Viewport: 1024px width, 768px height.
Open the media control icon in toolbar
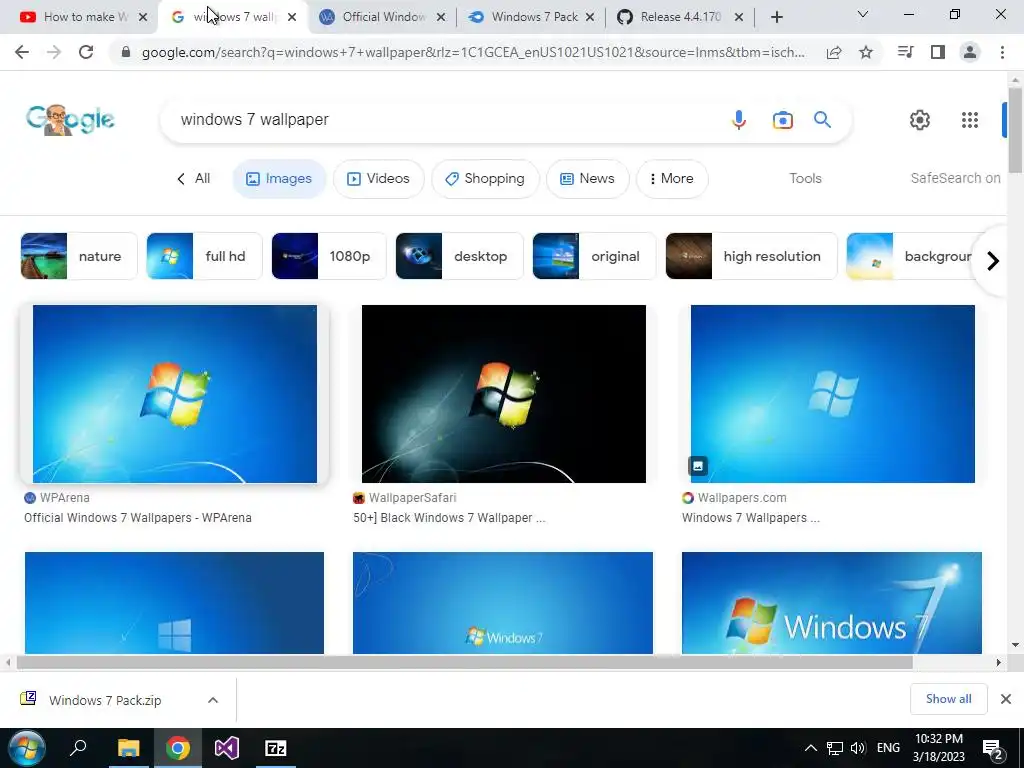[905, 52]
